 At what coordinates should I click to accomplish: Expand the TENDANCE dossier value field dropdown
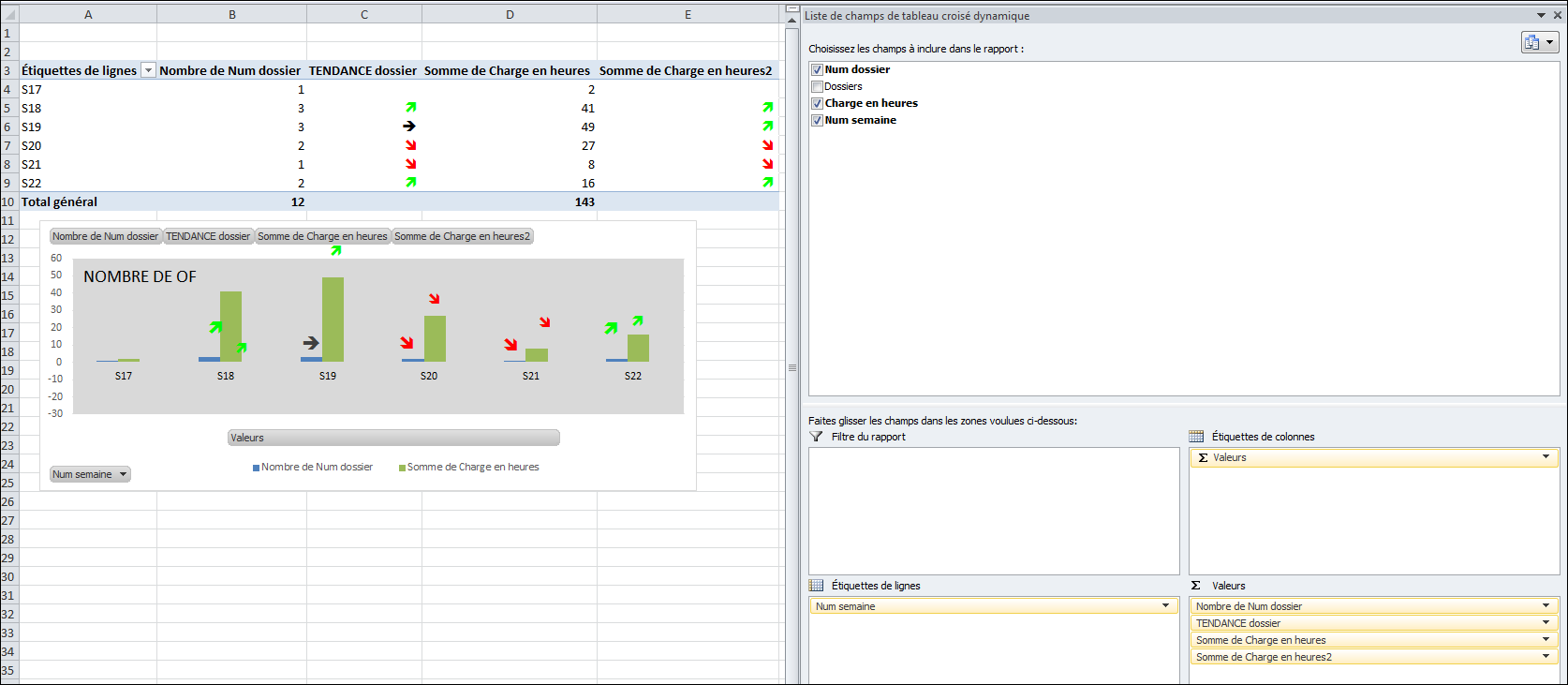(x=1546, y=623)
